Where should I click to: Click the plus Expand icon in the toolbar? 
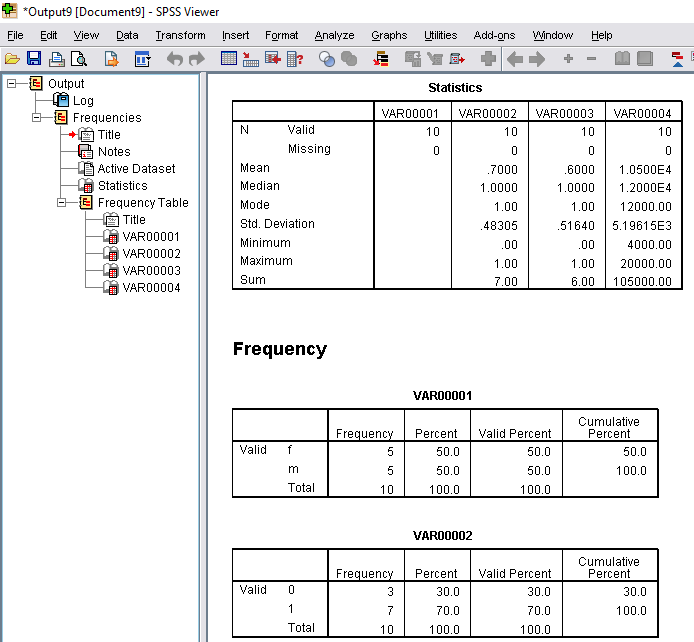568,59
